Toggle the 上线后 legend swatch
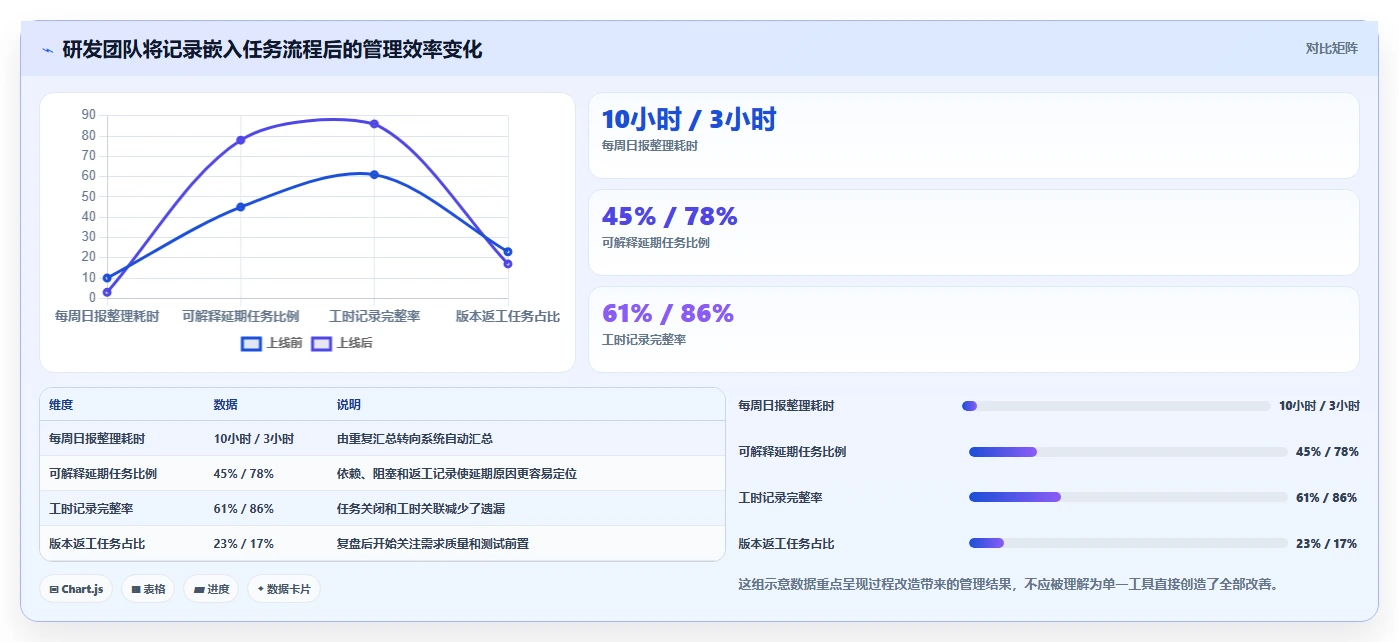1399x642 pixels. tap(321, 343)
